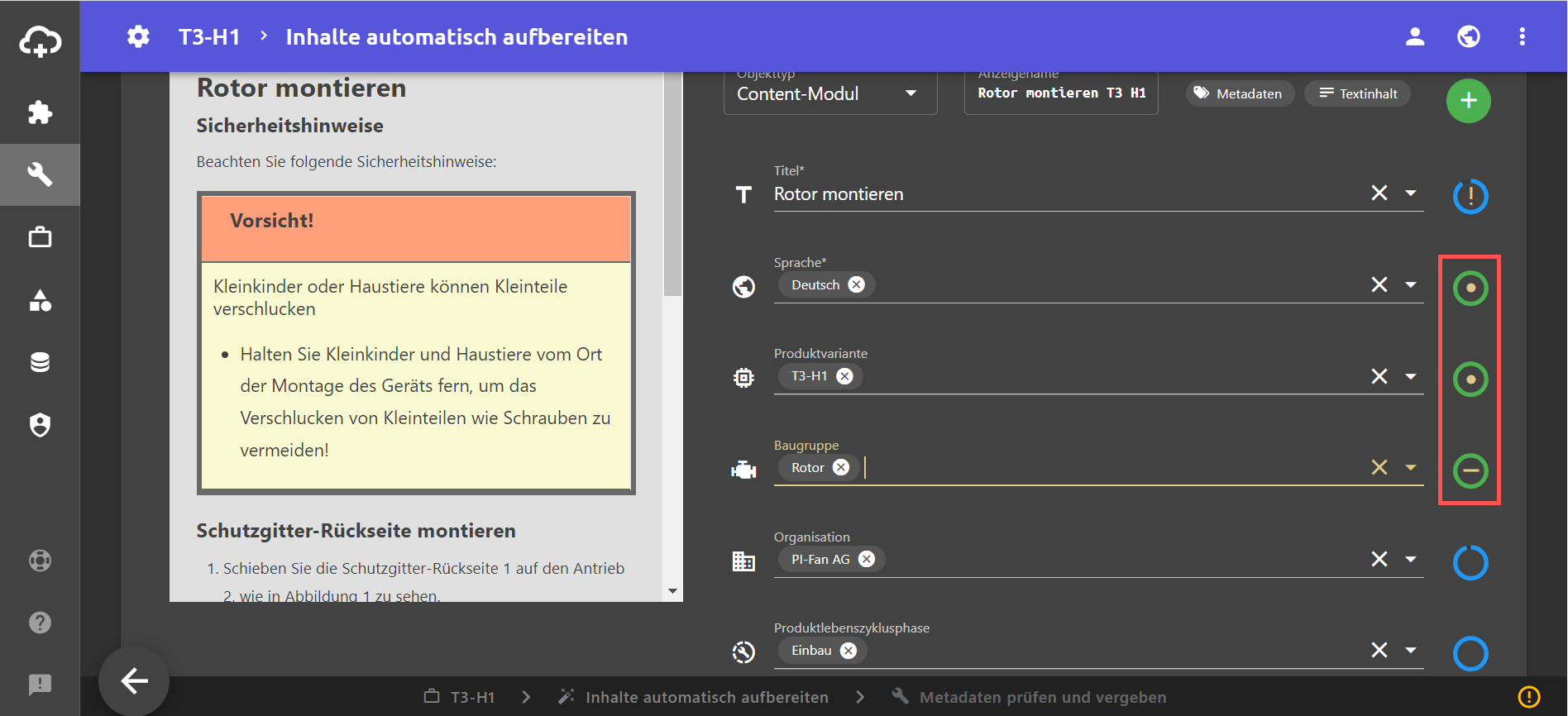Open the question mark help icon

pyautogui.click(x=40, y=623)
